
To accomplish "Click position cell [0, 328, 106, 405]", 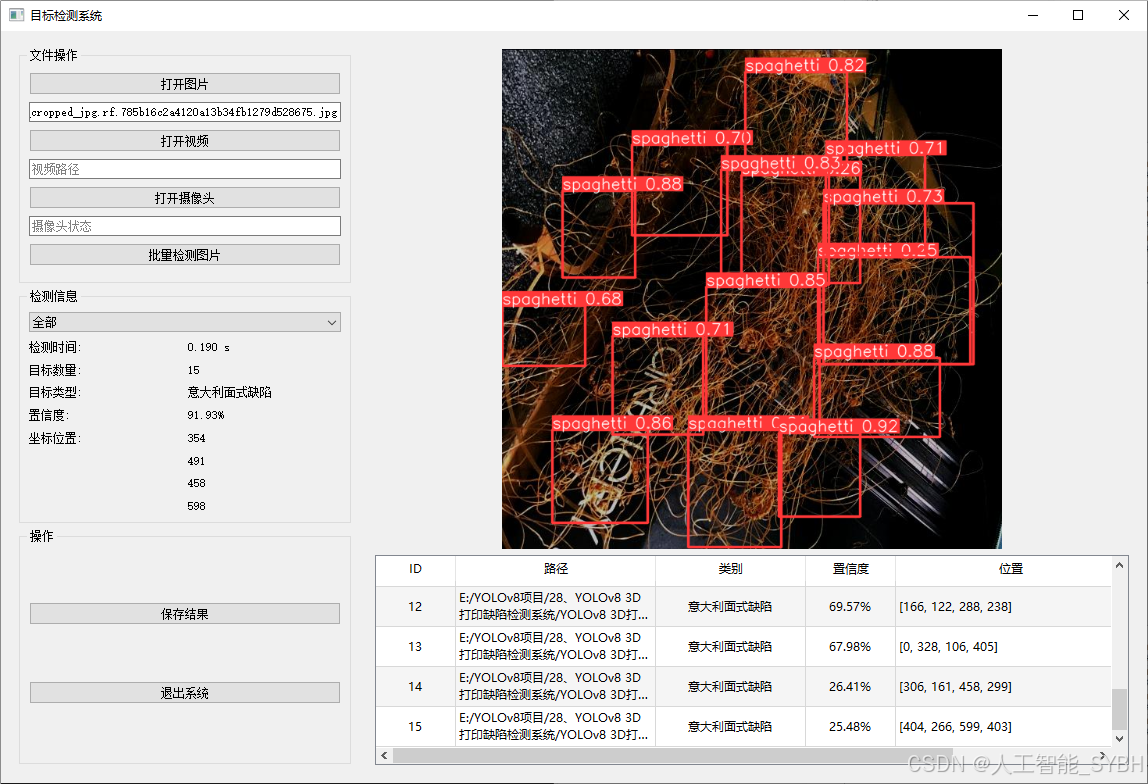I will [1003, 646].
